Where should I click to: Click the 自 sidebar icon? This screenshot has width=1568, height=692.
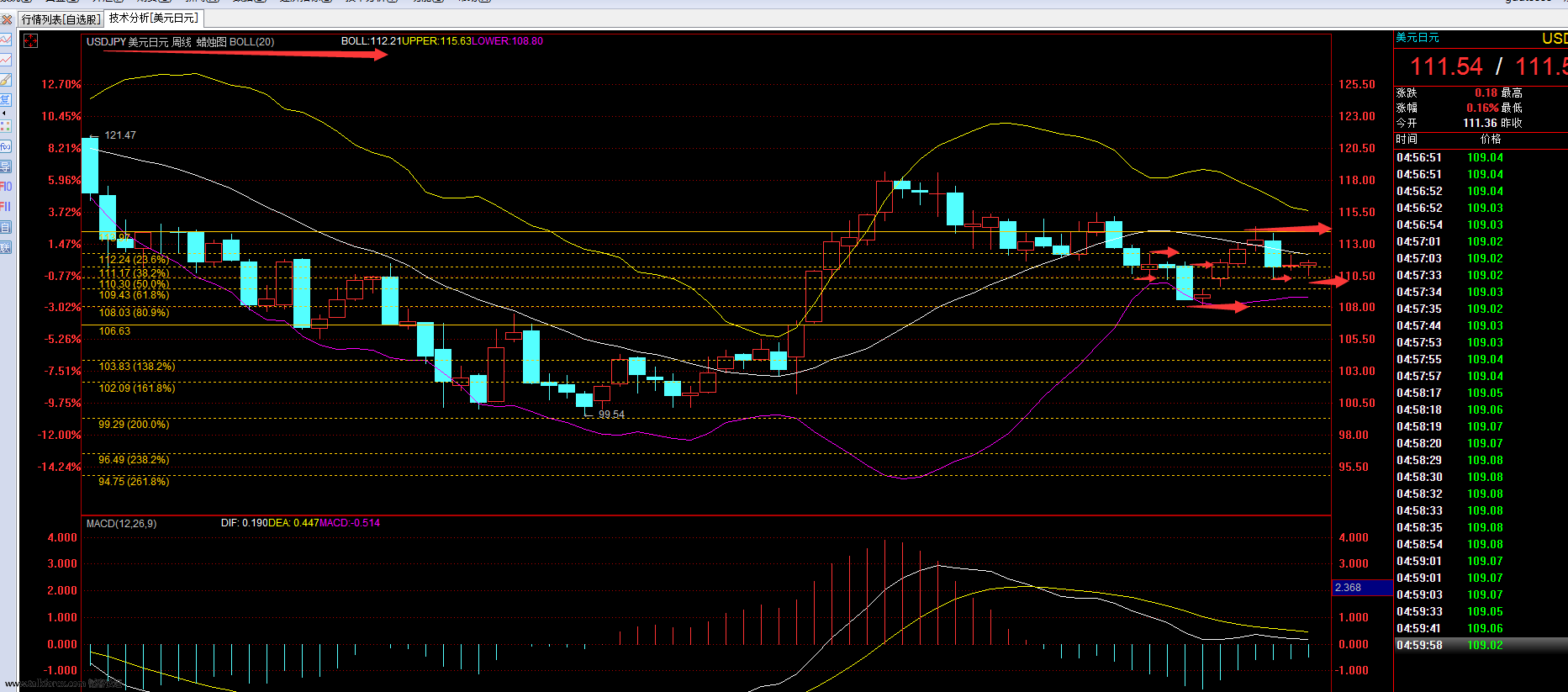click(6, 227)
